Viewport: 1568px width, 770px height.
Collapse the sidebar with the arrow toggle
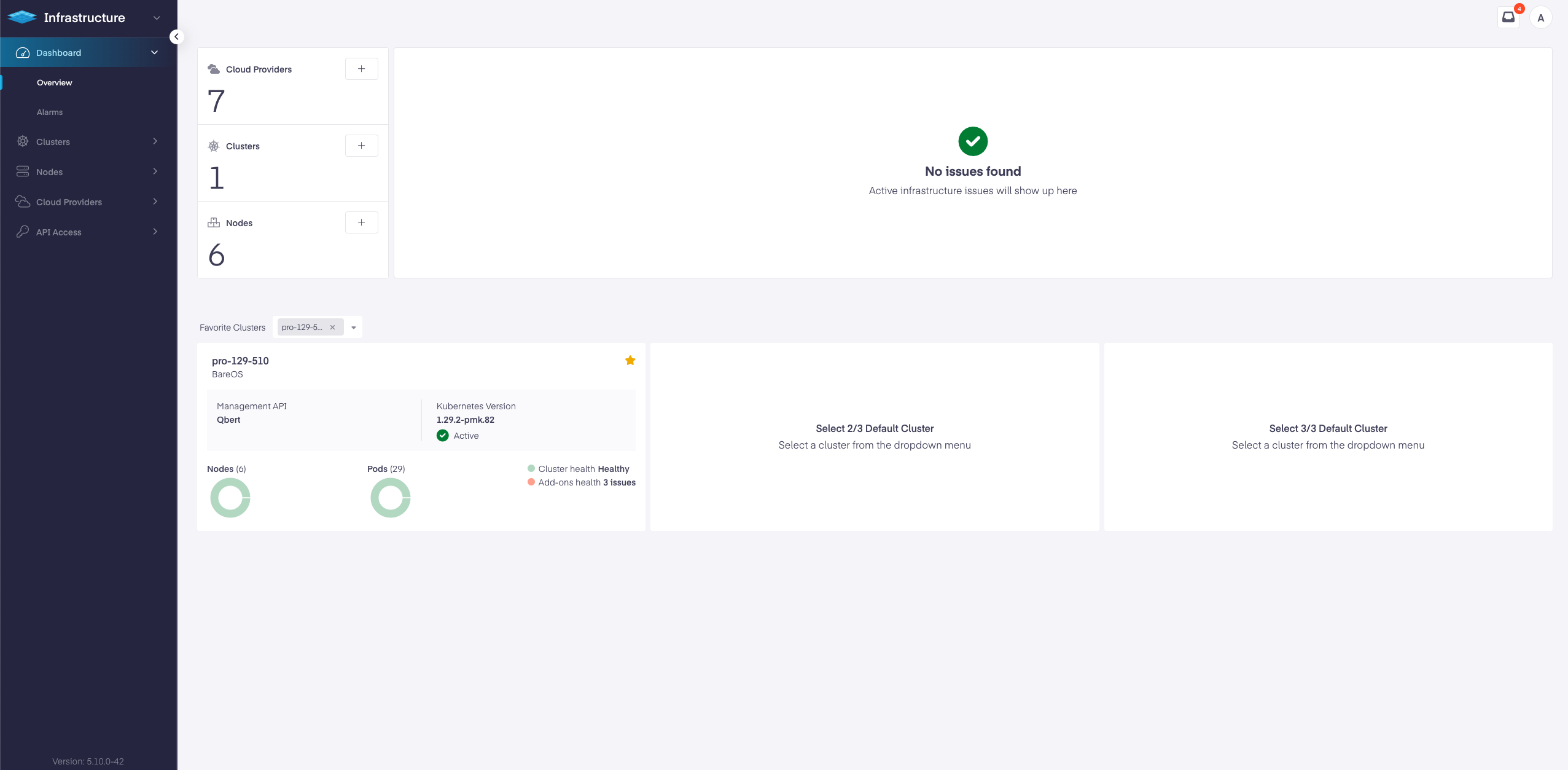(x=177, y=36)
